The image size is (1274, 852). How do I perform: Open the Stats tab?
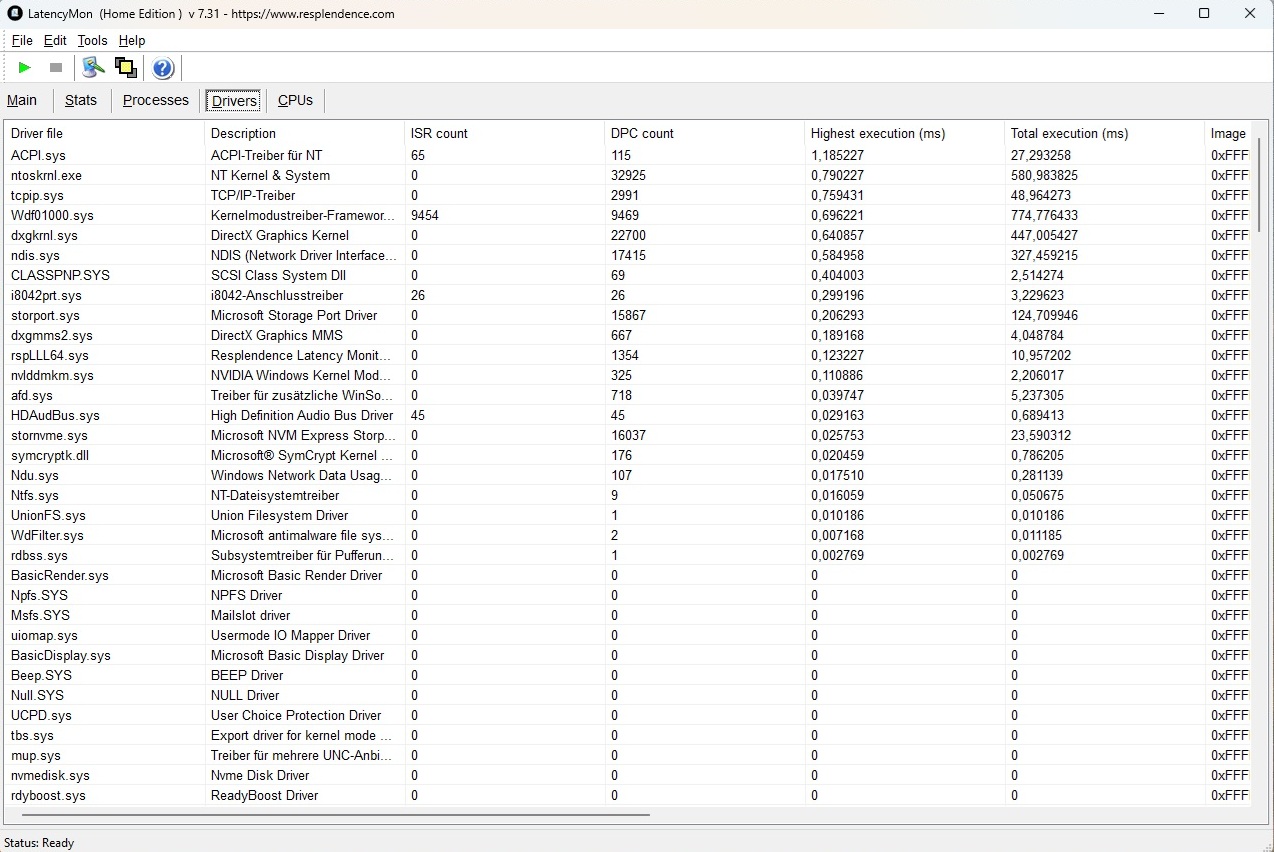coord(81,100)
